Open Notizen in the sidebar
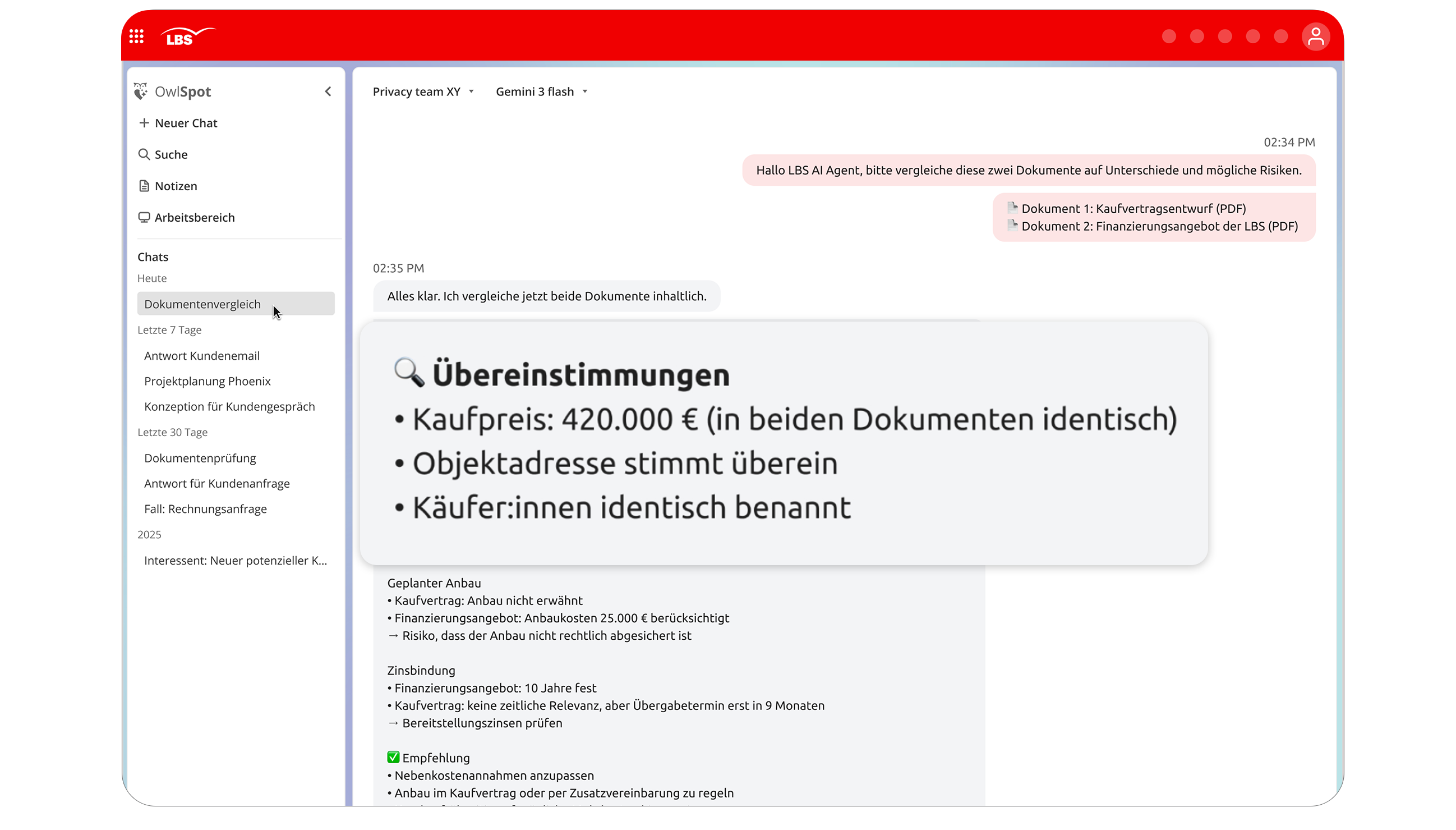 click(168, 186)
